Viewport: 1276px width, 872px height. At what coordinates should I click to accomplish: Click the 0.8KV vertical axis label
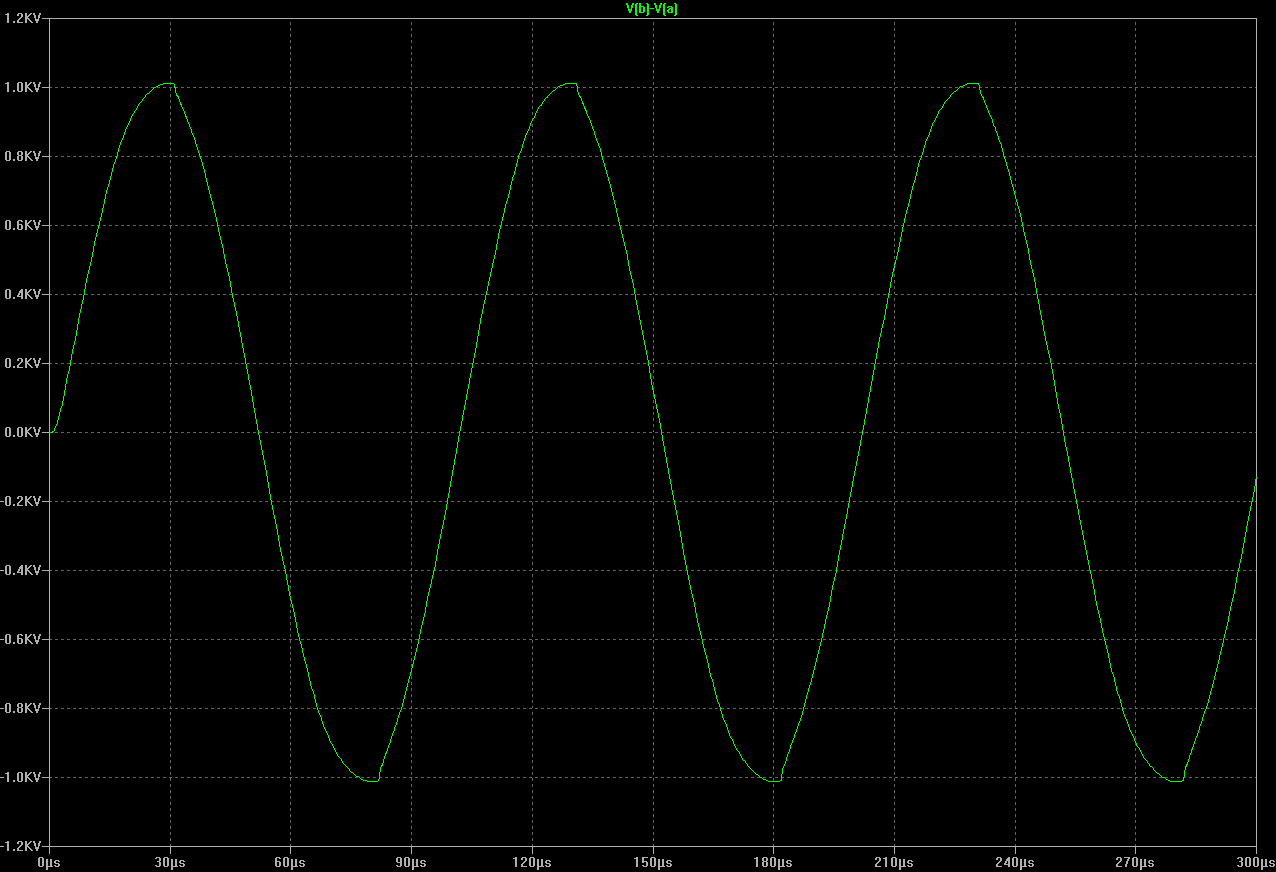24,156
